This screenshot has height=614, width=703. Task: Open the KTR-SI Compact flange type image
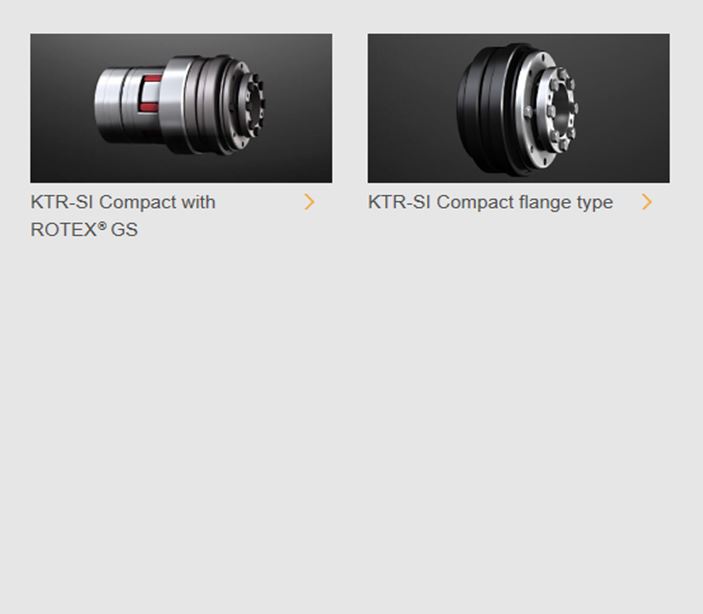click(x=519, y=108)
